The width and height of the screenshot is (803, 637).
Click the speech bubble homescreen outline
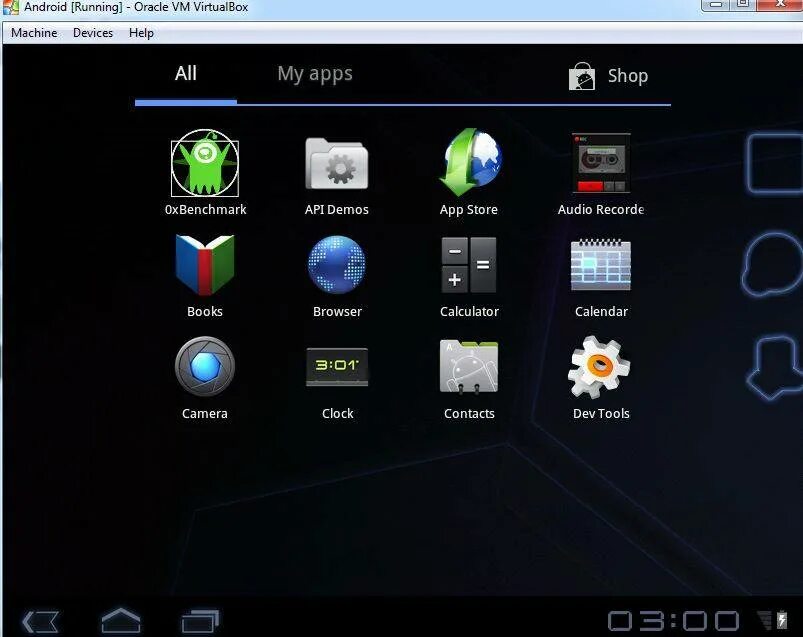pos(772,265)
